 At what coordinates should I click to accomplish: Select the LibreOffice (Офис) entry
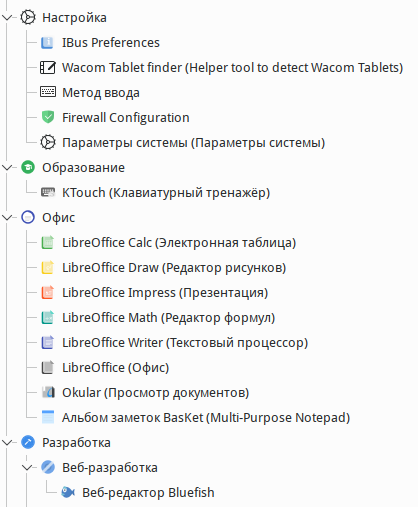[x=115, y=368]
